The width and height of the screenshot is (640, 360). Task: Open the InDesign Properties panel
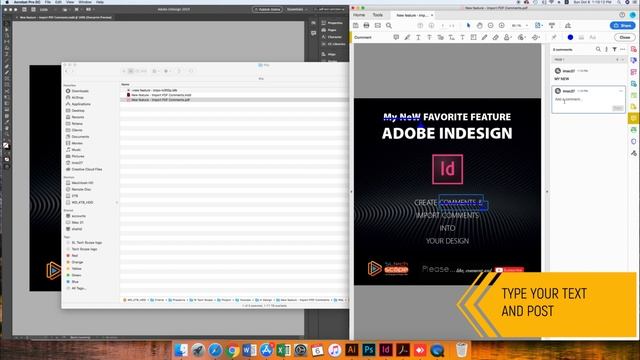(332, 23)
